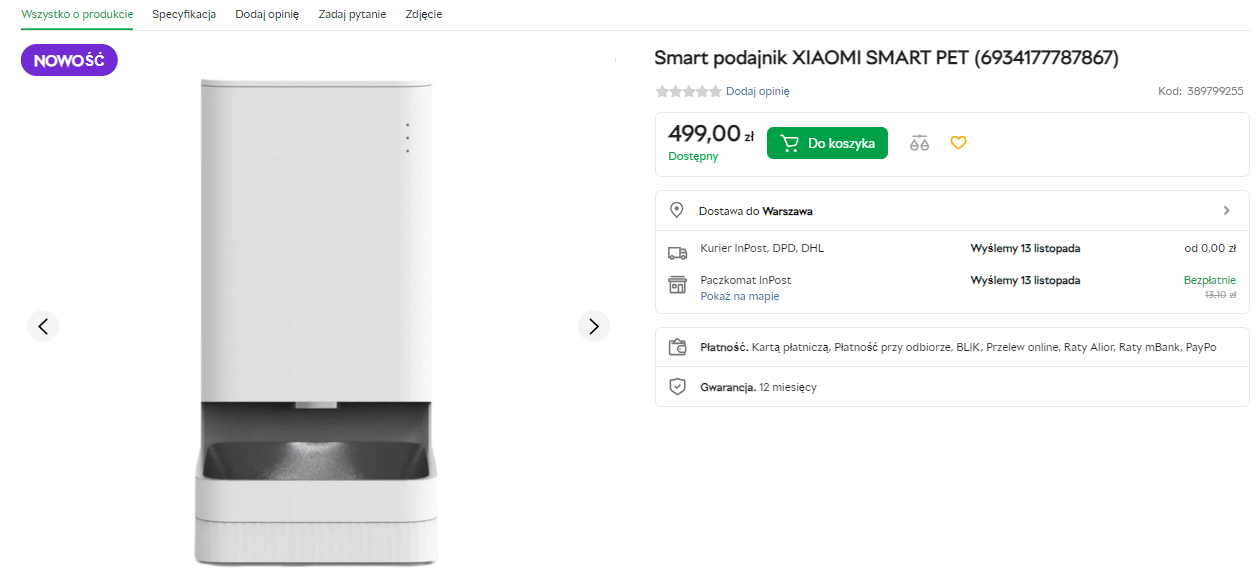
Task: Show next product image arrow
Action: click(594, 326)
